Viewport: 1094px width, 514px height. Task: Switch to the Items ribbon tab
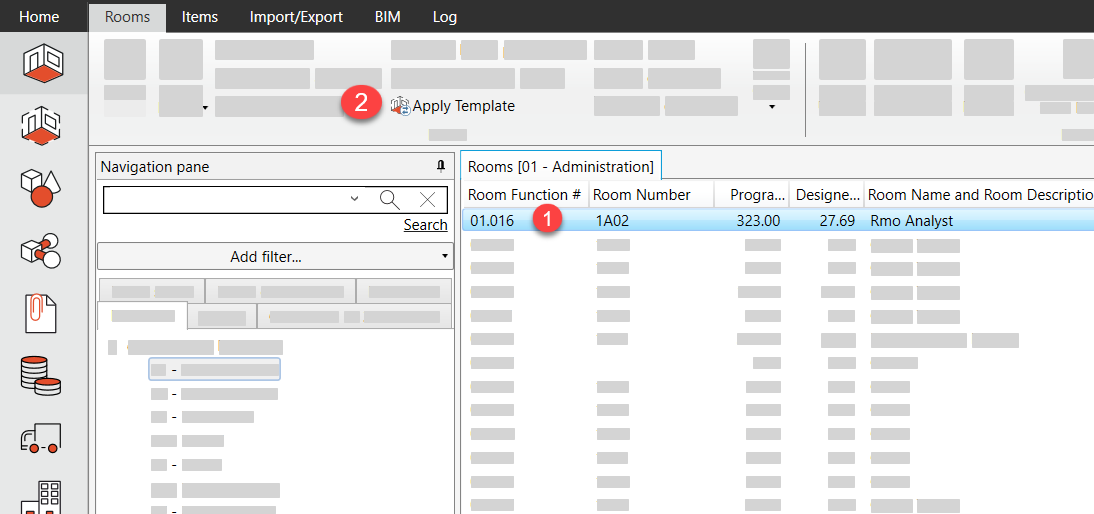point(199,17)
